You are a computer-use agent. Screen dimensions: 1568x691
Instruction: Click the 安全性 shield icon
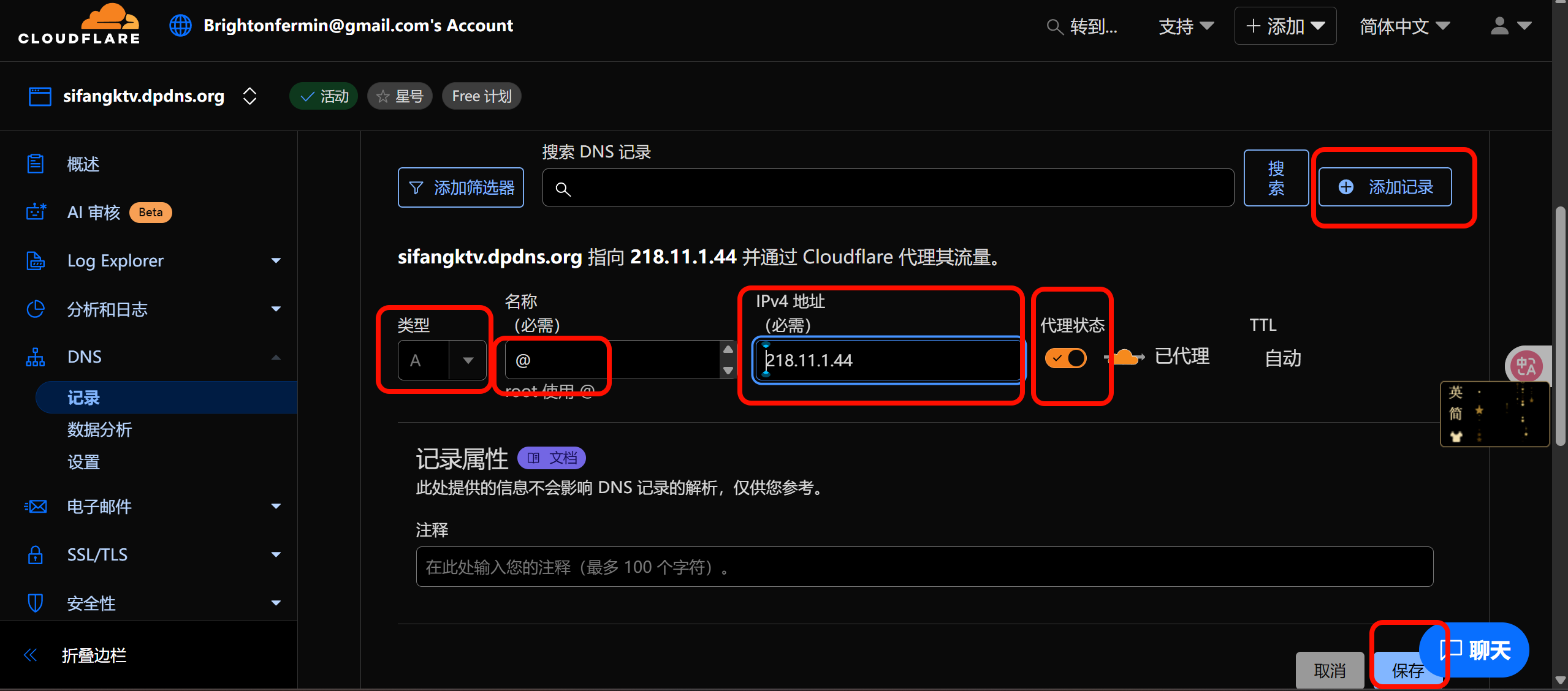[36, 603]
